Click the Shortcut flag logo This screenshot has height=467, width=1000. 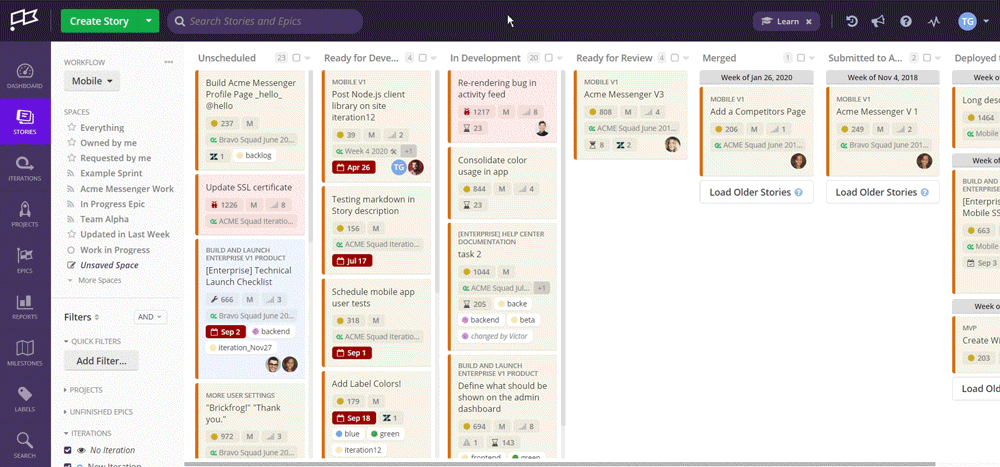pyautogui.click(x=25, y=20)
